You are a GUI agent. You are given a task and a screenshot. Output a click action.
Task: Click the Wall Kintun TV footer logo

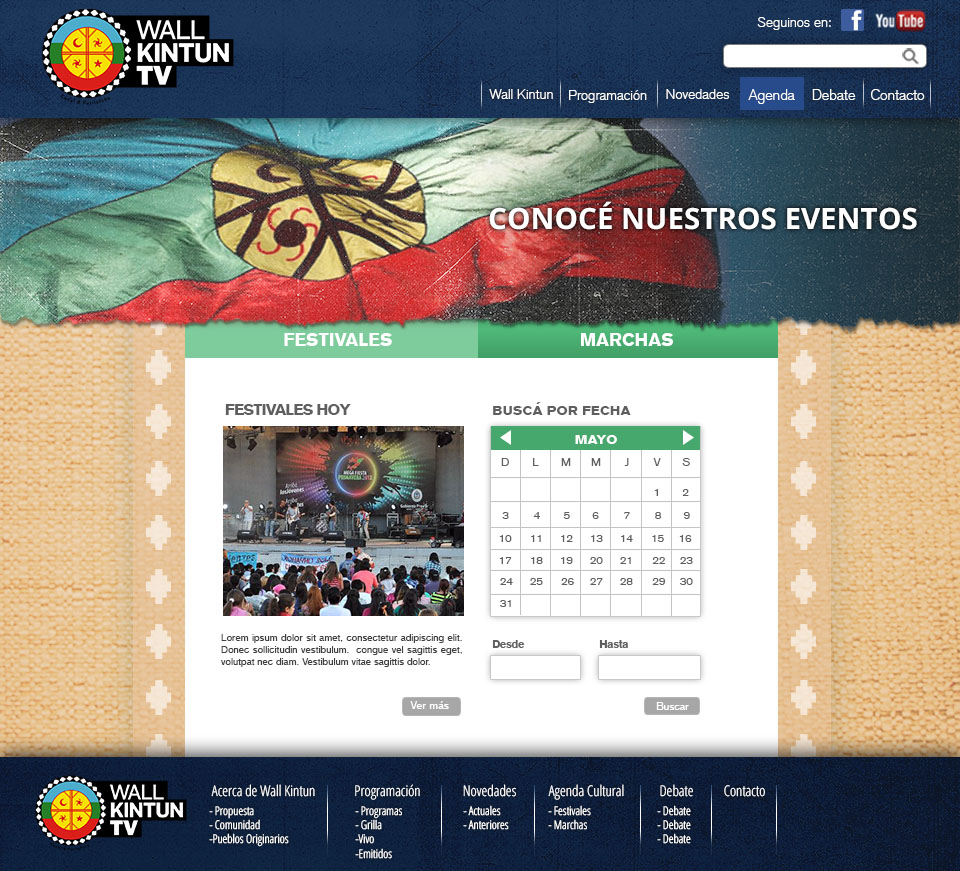pyautogui.click(x=110, y=810)
